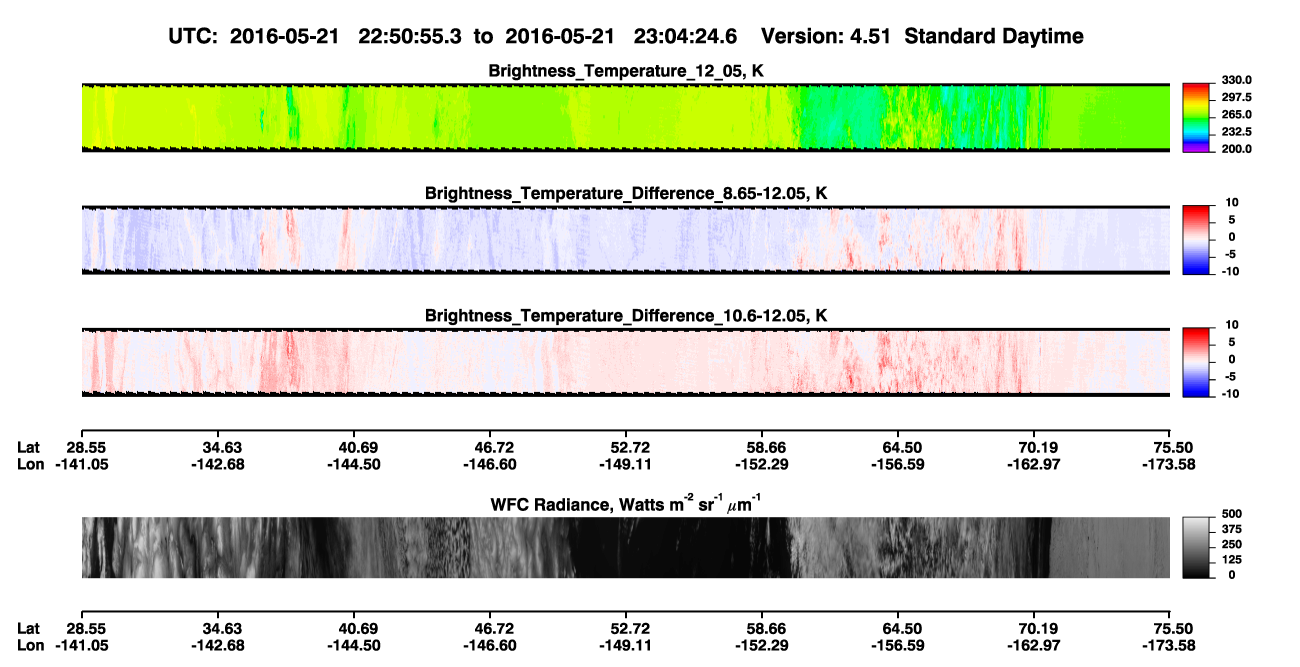Click the 10.6-12.05 difference image strip
The image size is (1300, 667).
coord(626,361)
